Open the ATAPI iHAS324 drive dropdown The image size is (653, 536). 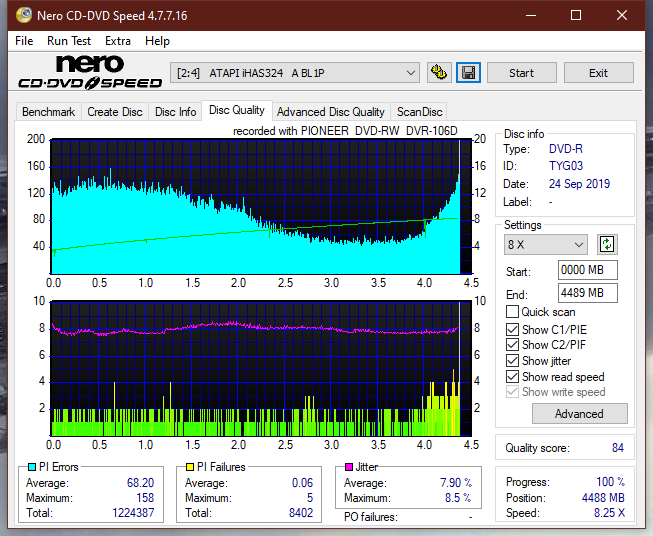pos(294,73)
